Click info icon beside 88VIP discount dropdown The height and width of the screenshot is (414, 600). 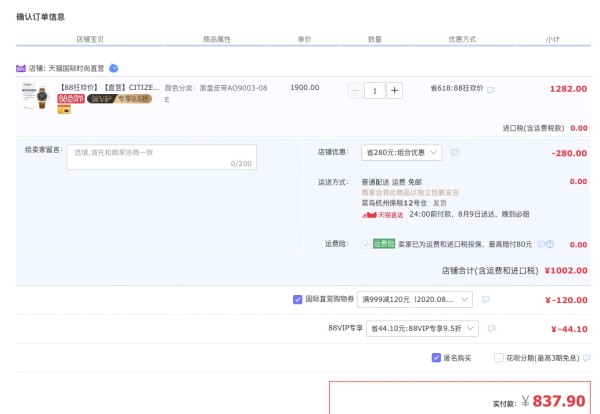(491, 328)
